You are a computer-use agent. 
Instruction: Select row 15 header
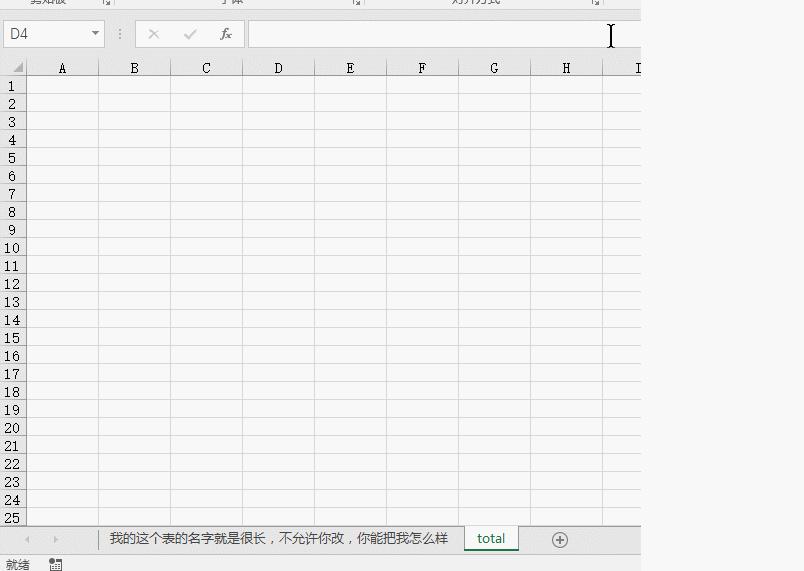[x=13, y=338]
